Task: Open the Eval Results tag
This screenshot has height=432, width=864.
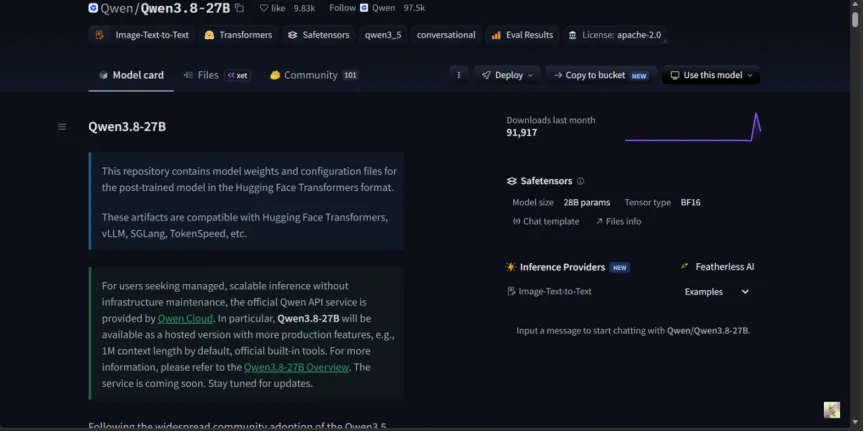Action: tap(522, 35)
